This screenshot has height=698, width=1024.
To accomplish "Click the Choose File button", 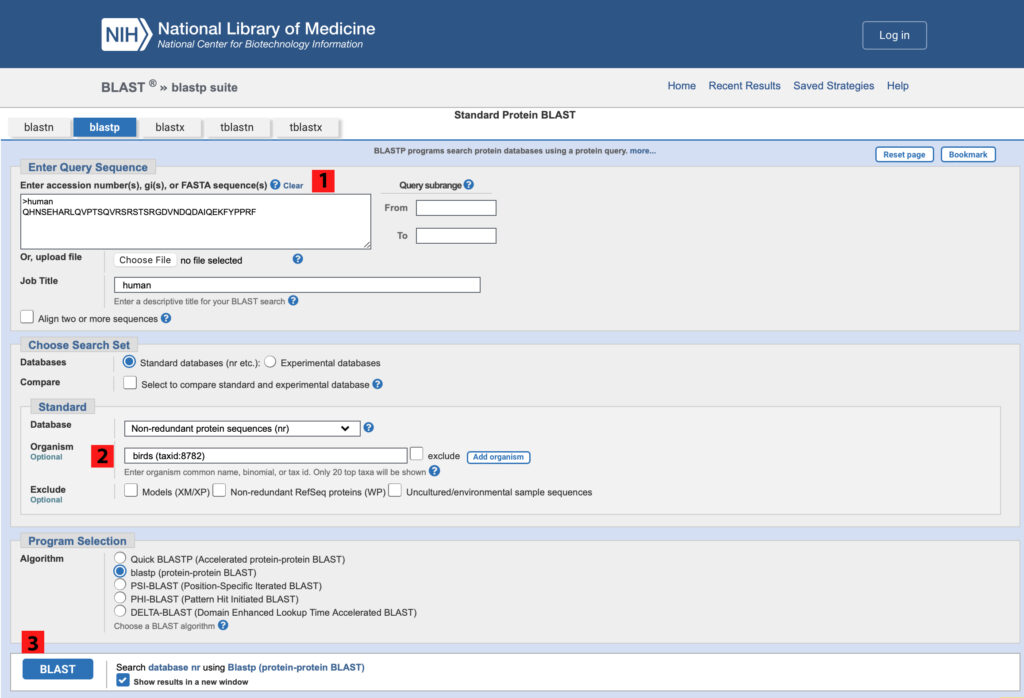I will point(145,260).
